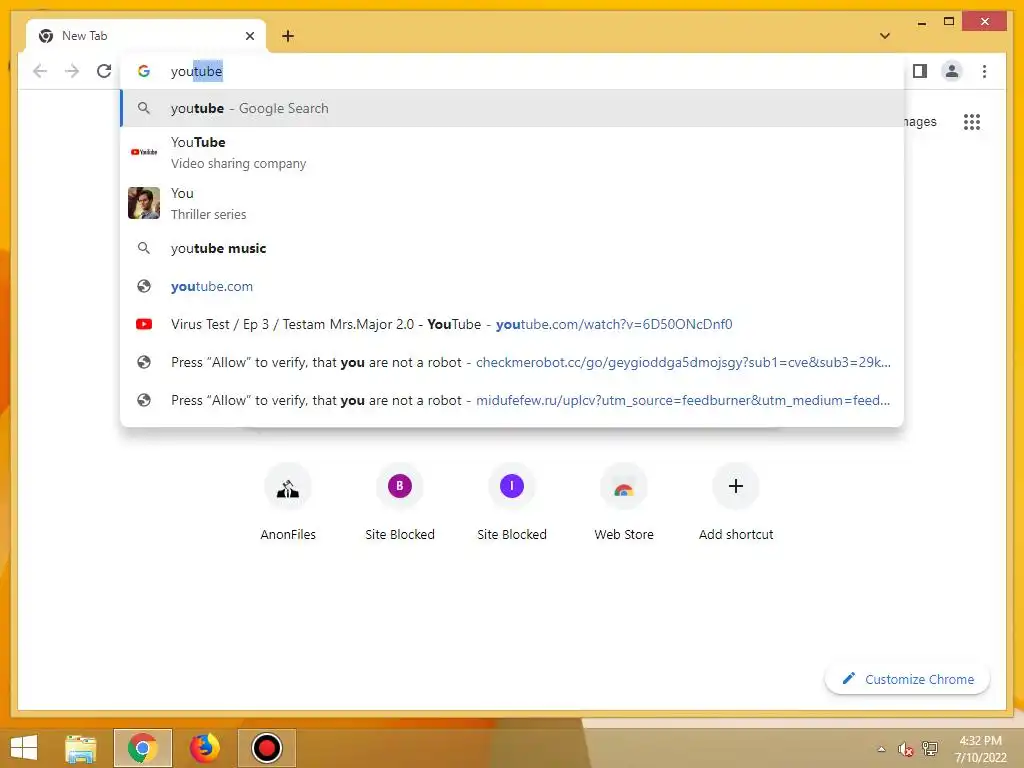Open the checkmerobot.cc history suggestion
This screenshot has width=1024, height=768.
[513, 362]
